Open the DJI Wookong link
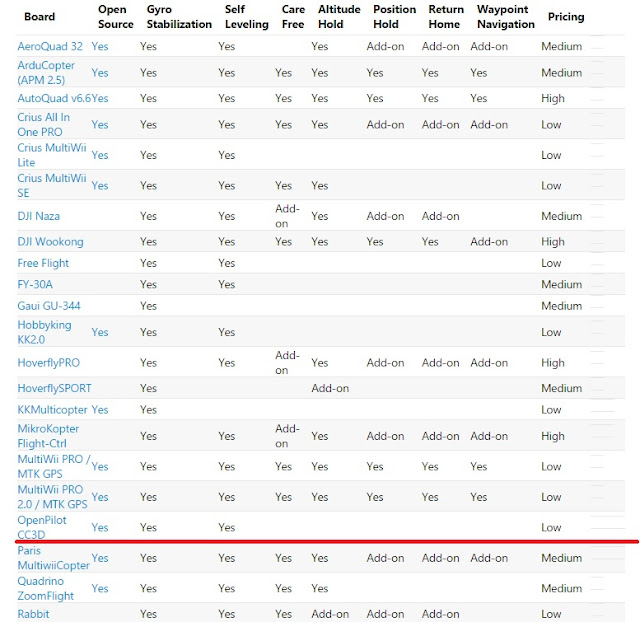Viewport: 640px width, 622px height. pos(50,242)
